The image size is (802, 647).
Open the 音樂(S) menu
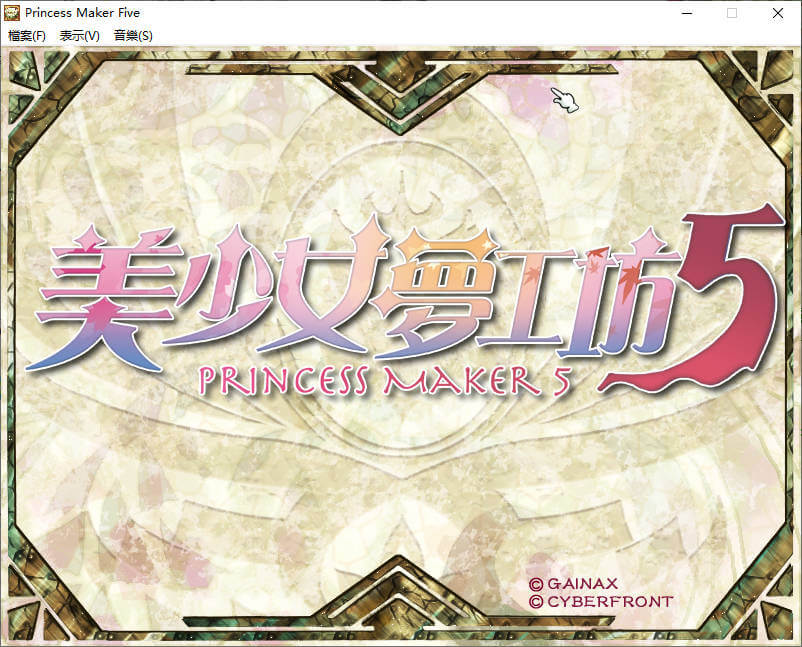[x=133, y=35]
